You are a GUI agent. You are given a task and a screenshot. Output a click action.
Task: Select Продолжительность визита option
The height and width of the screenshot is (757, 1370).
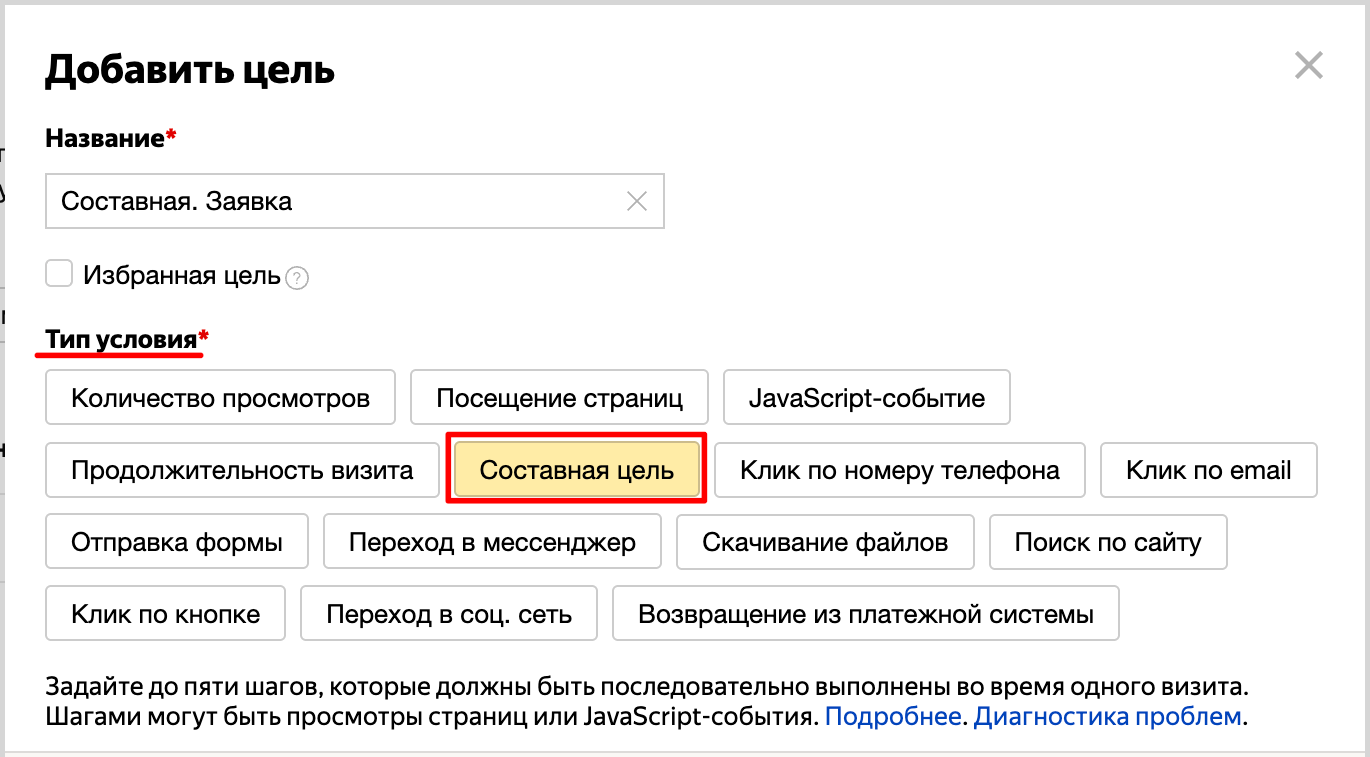click(242, 470)
